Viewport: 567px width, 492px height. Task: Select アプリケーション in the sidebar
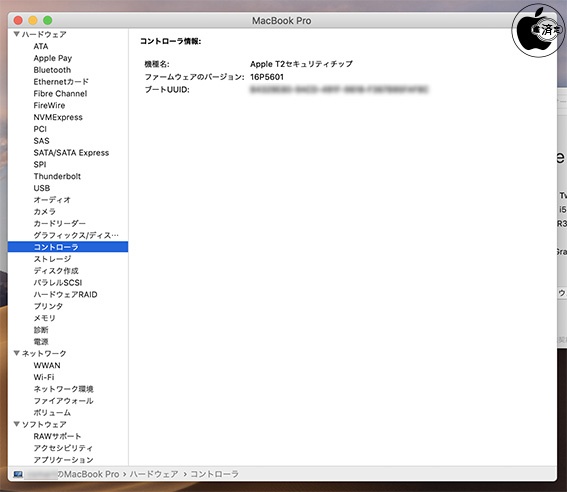(x=64, y=460)
